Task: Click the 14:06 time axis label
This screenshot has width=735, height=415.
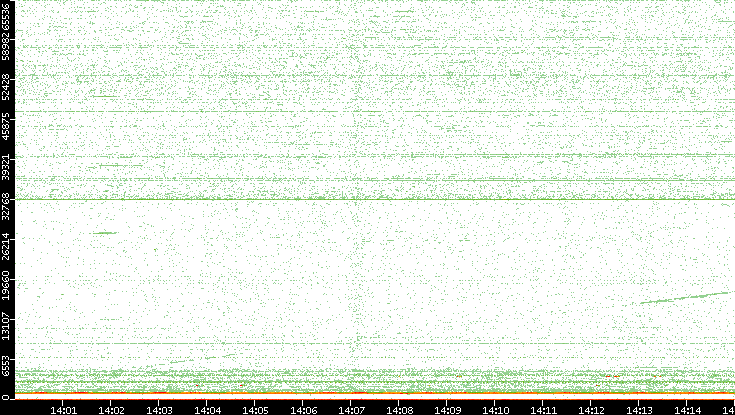Action: pos(303,410)
